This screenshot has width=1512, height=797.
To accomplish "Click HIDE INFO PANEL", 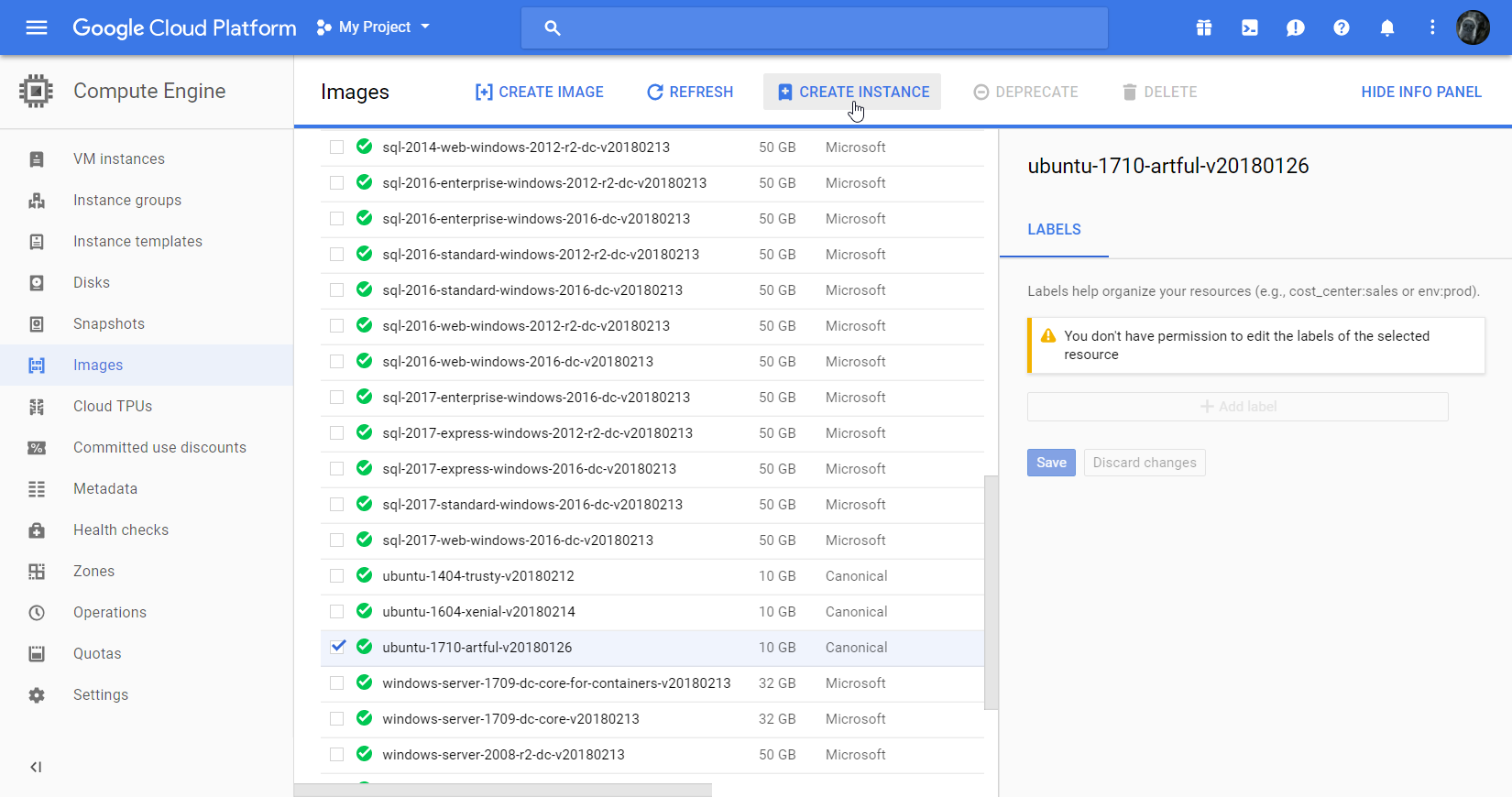I will (1421, 92).
